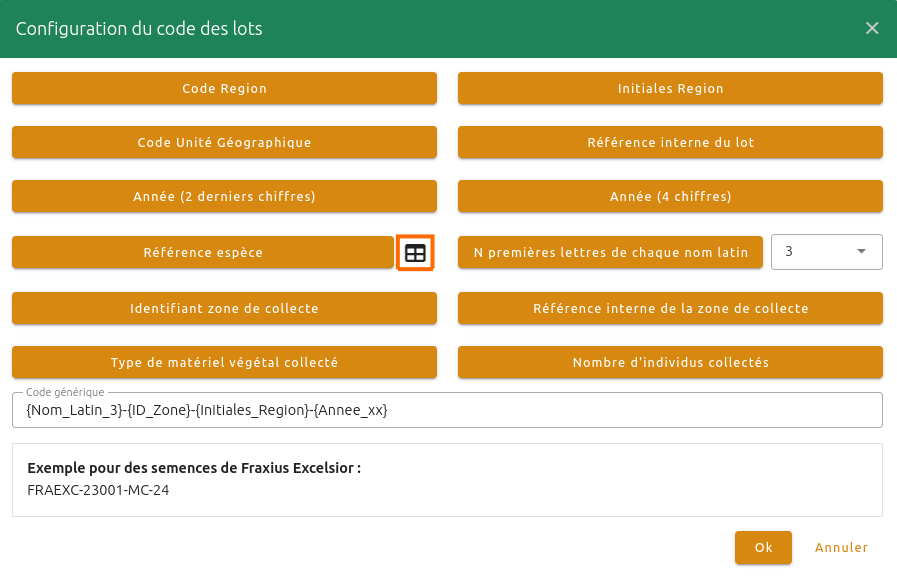Add Code Unité Géographique to code
Image resolution: width=897 pixels, height=576 pixels.
click(x=224, y=142)
